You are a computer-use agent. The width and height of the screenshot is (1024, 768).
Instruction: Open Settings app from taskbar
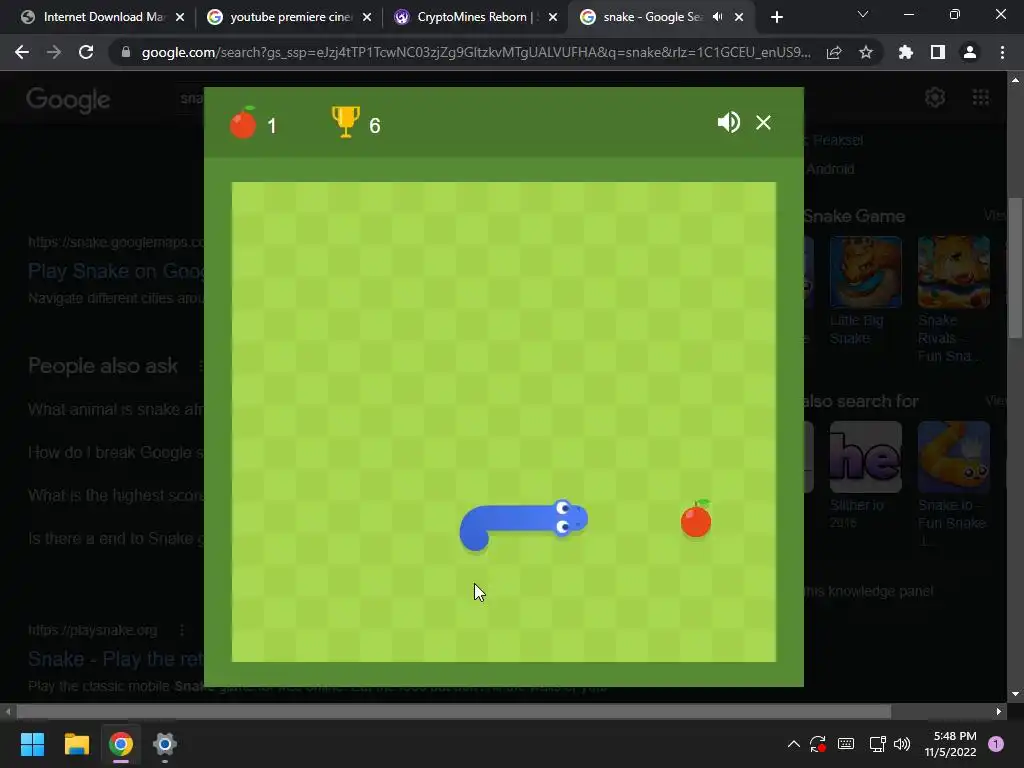[165, 744]
